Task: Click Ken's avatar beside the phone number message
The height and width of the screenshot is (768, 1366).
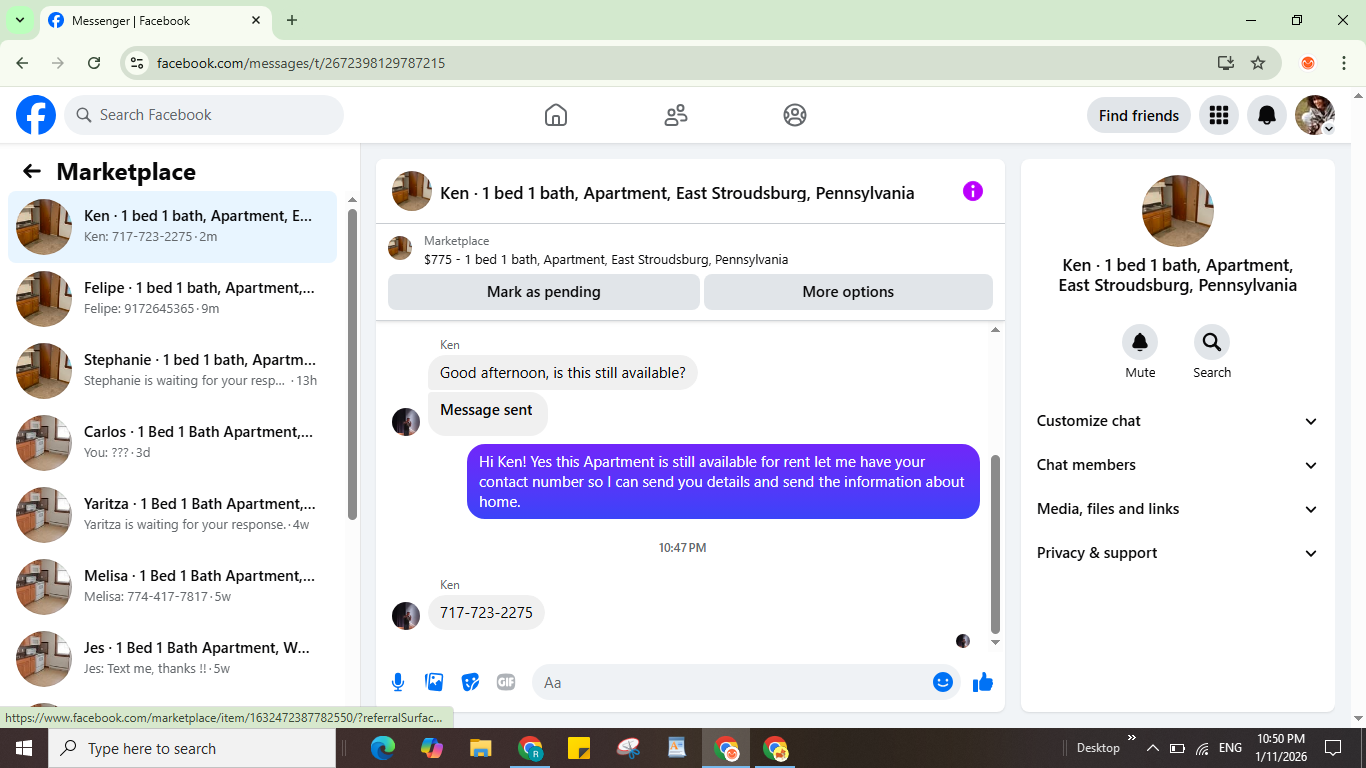Action: coord(406,615)
